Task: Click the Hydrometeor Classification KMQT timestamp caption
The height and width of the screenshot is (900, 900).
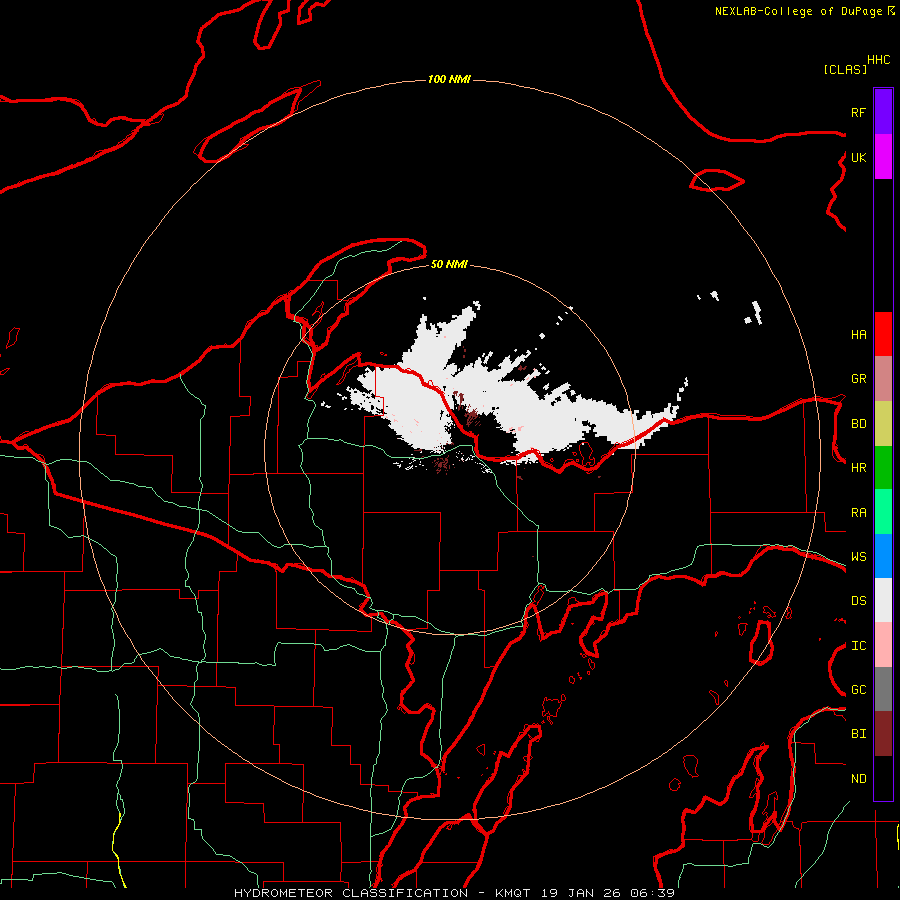Action: click(455, 893)
